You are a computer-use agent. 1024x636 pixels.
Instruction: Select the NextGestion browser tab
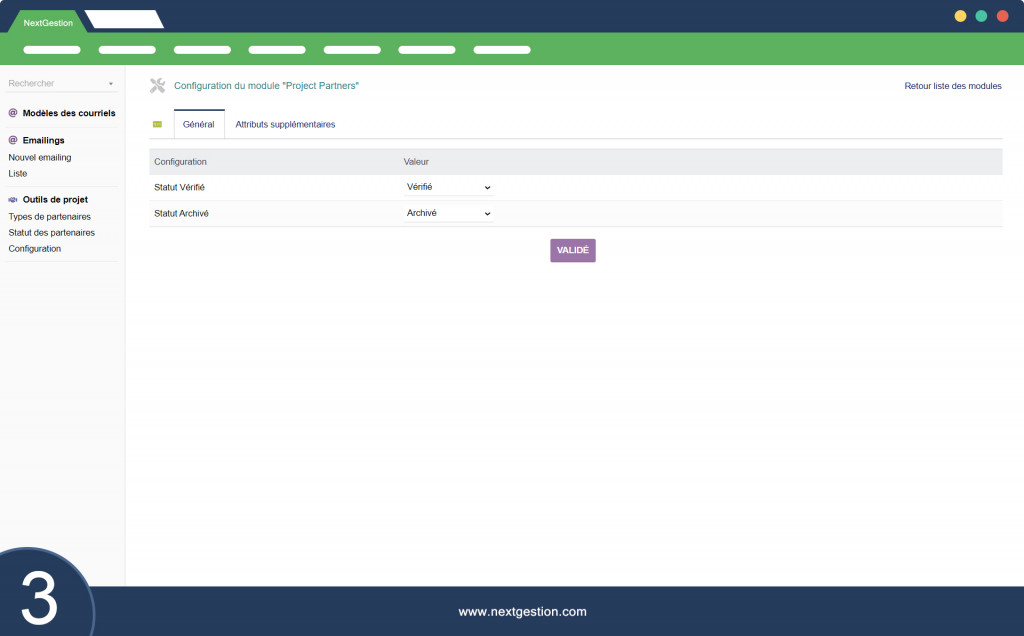(48, 22)
